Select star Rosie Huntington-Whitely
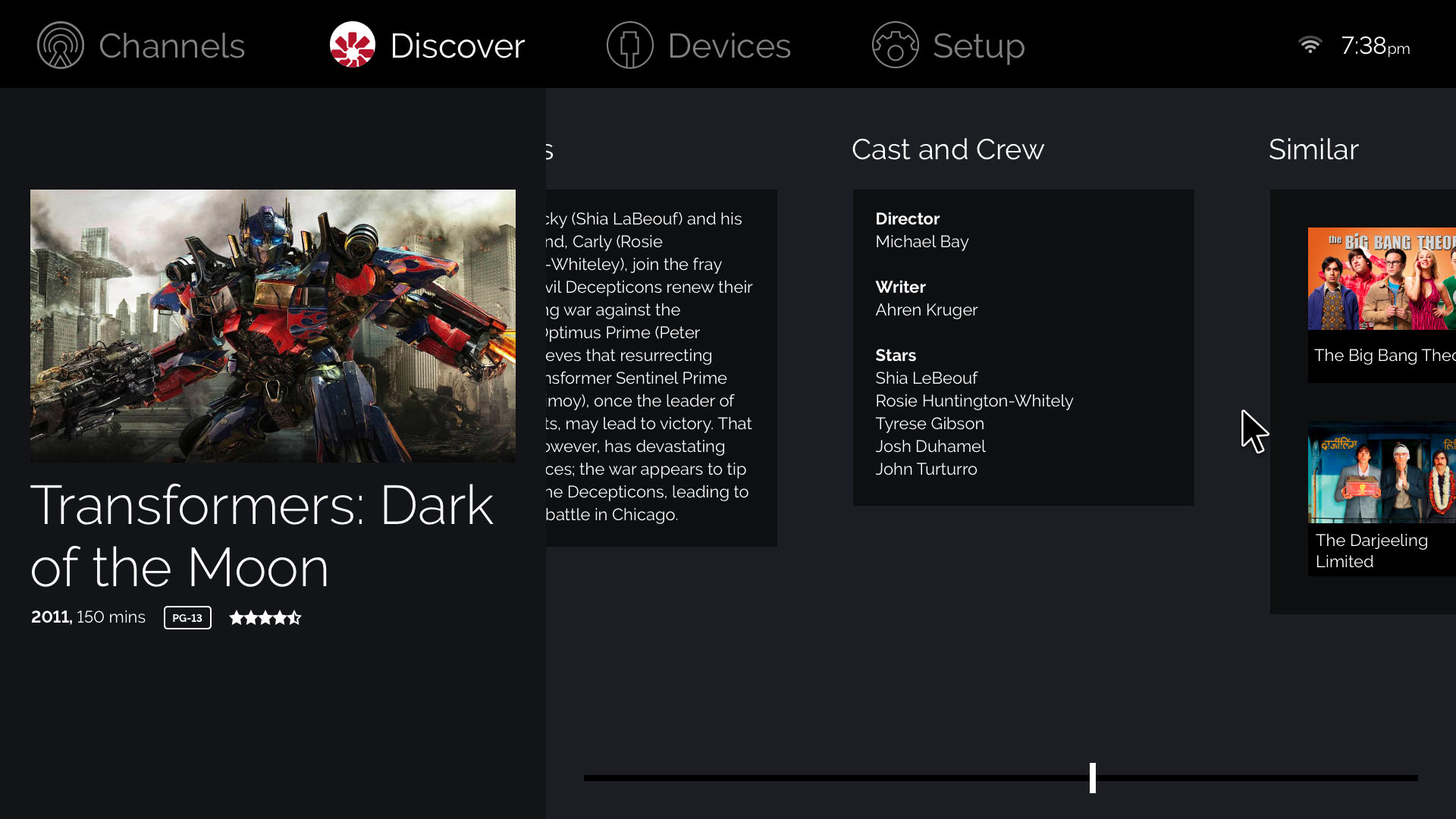 coord(974,401)
